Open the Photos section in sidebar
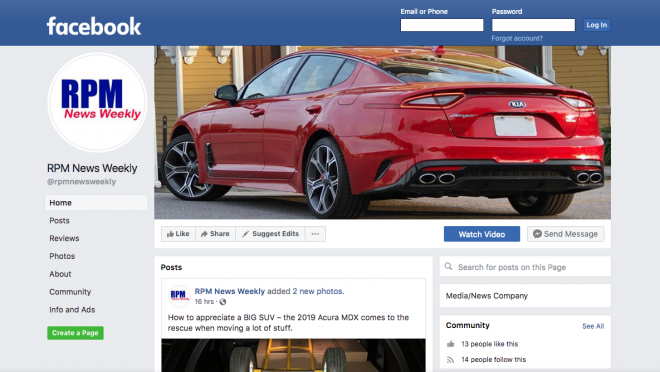 pos(62,256)
